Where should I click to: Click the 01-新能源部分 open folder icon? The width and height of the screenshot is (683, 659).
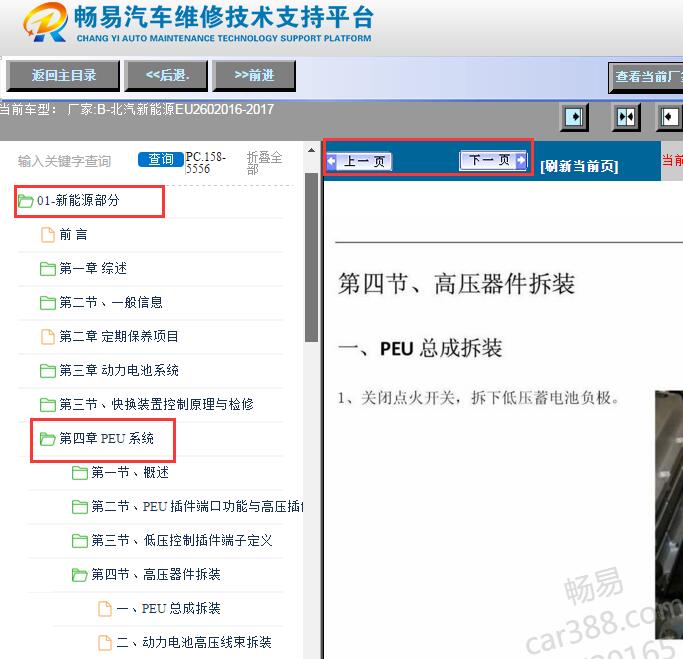click(26, 201)
